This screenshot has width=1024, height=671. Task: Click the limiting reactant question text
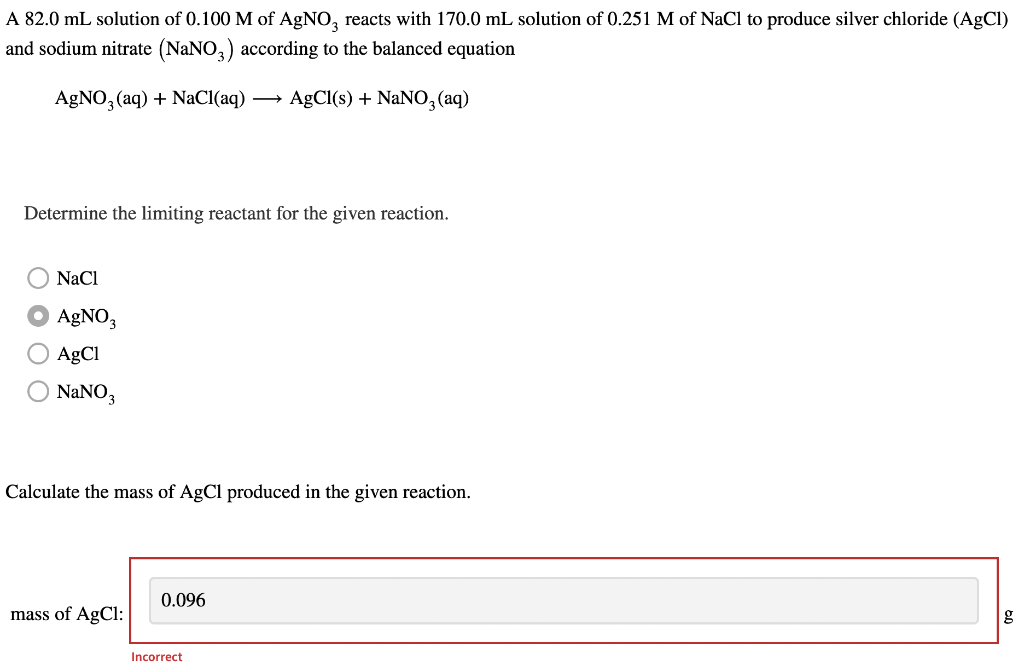236,213
